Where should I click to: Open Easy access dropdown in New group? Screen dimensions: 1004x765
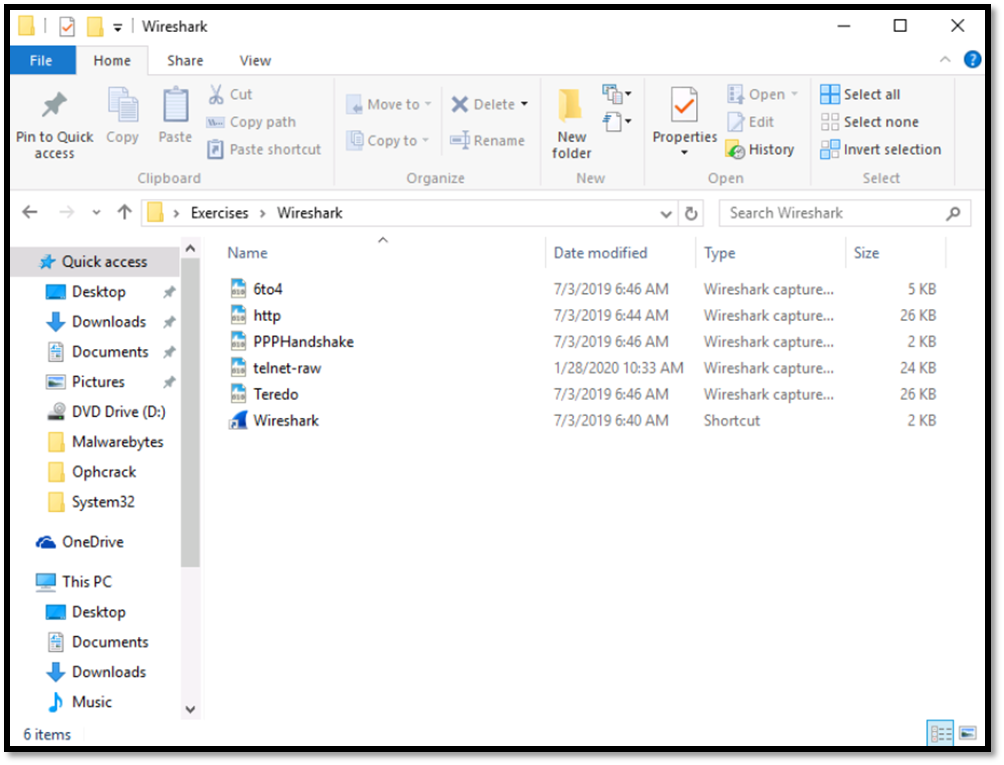617,122
